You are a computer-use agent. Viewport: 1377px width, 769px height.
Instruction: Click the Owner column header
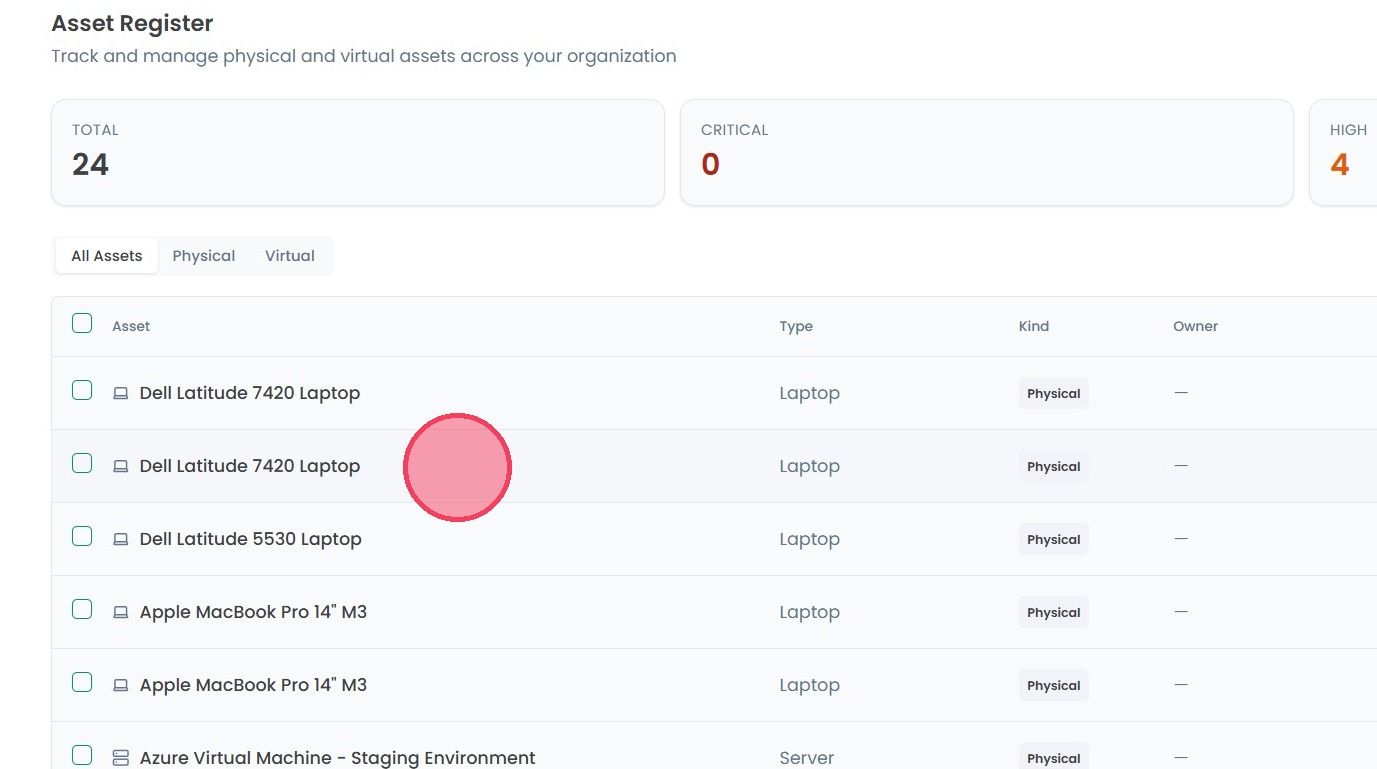(1195, 326)
